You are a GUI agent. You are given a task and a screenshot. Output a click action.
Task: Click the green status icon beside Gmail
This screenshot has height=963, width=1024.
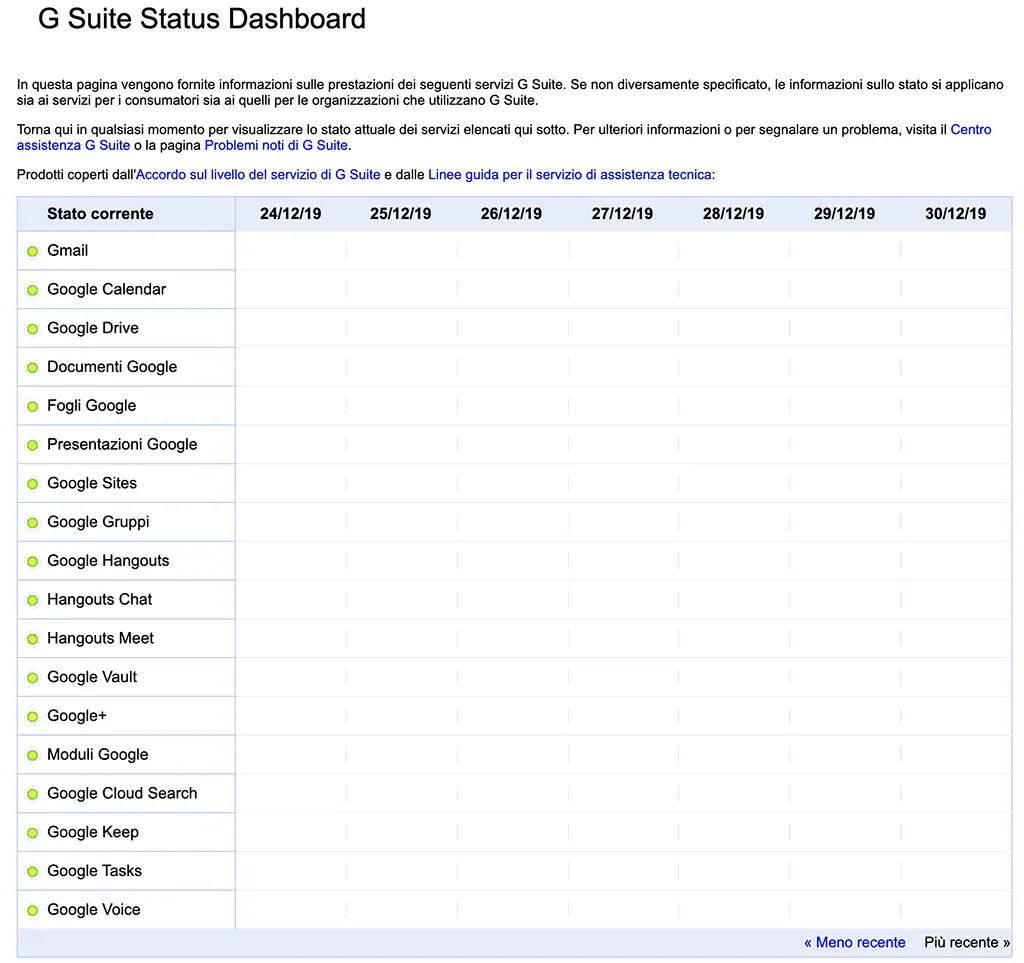pos(32,251)
